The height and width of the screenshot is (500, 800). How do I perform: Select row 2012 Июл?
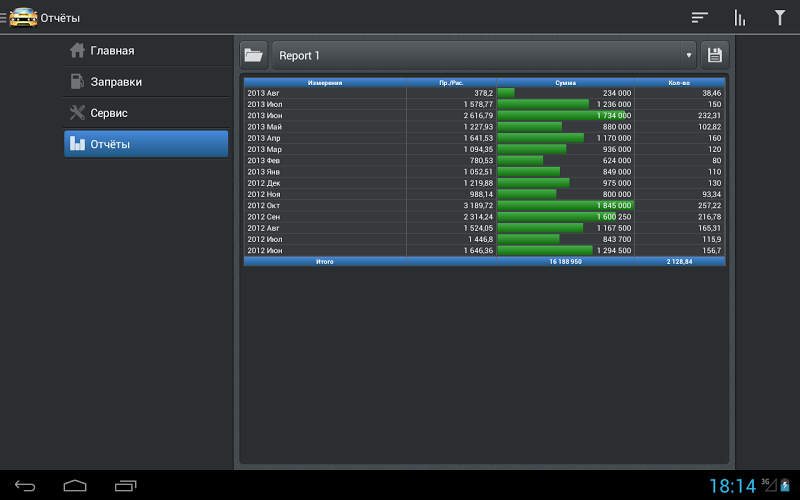pos(484,239)
